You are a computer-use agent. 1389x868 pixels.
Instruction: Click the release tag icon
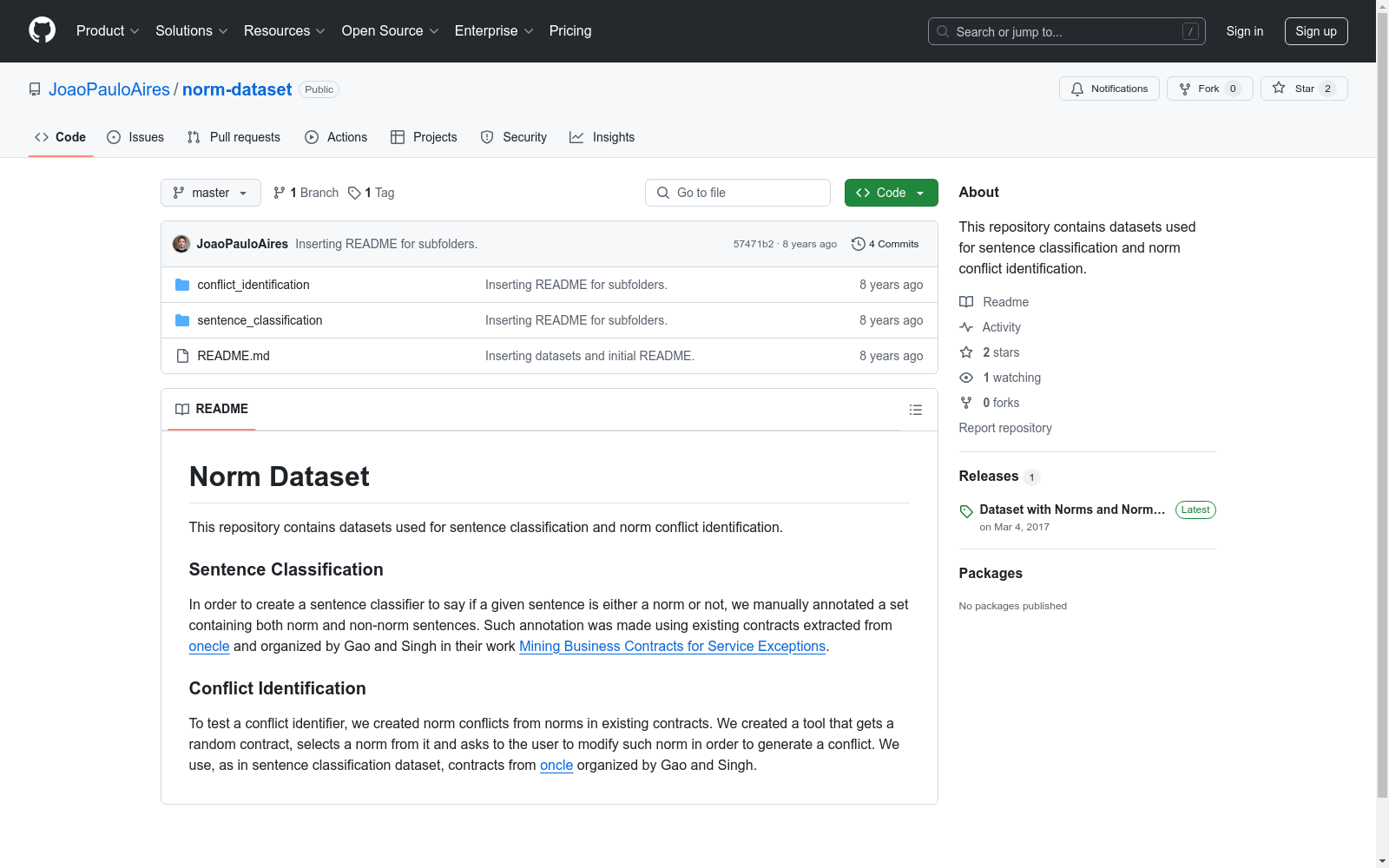click(x=966, y=511)
